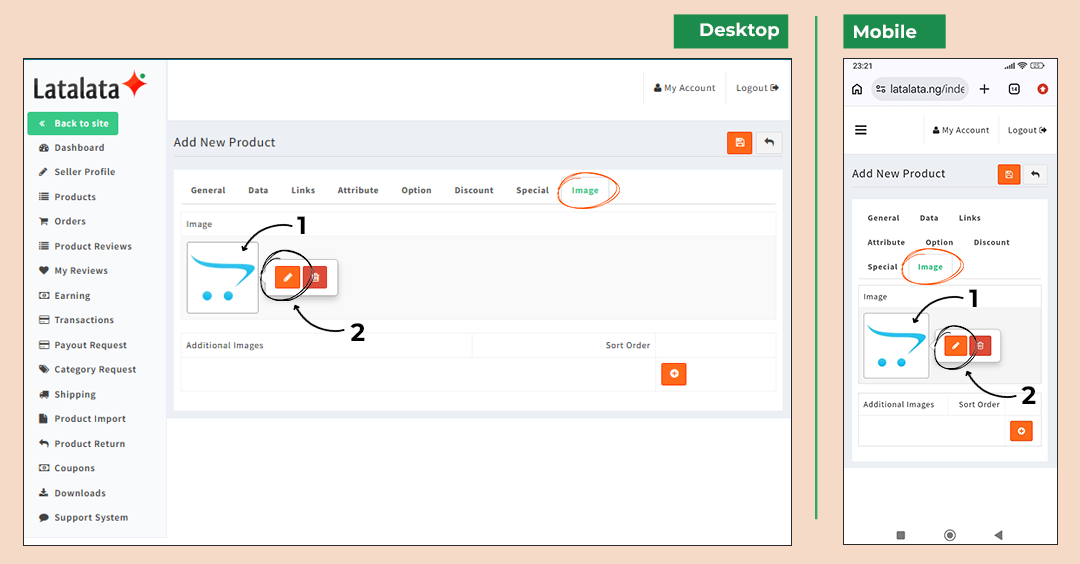Click the orange pencil edit image button on desktop
Screen dimensions: 1080x564
click(287, 277)
